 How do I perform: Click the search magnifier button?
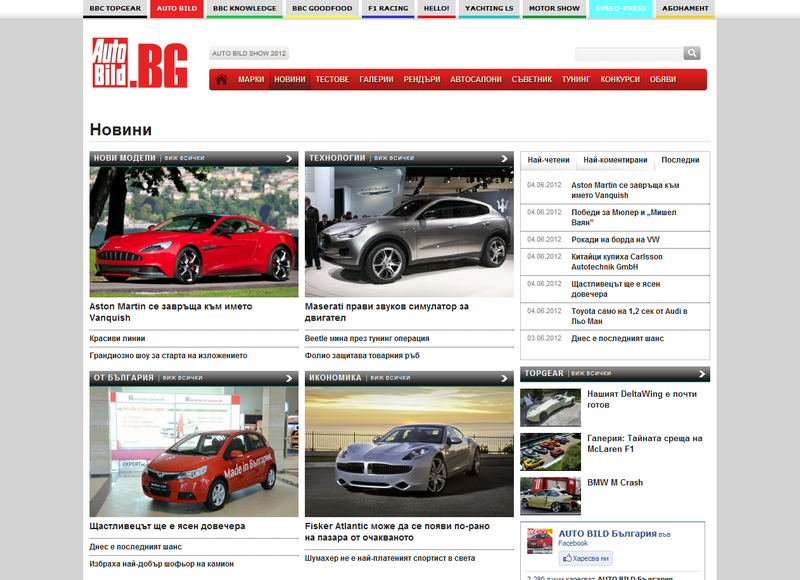(x=692, y=53)
